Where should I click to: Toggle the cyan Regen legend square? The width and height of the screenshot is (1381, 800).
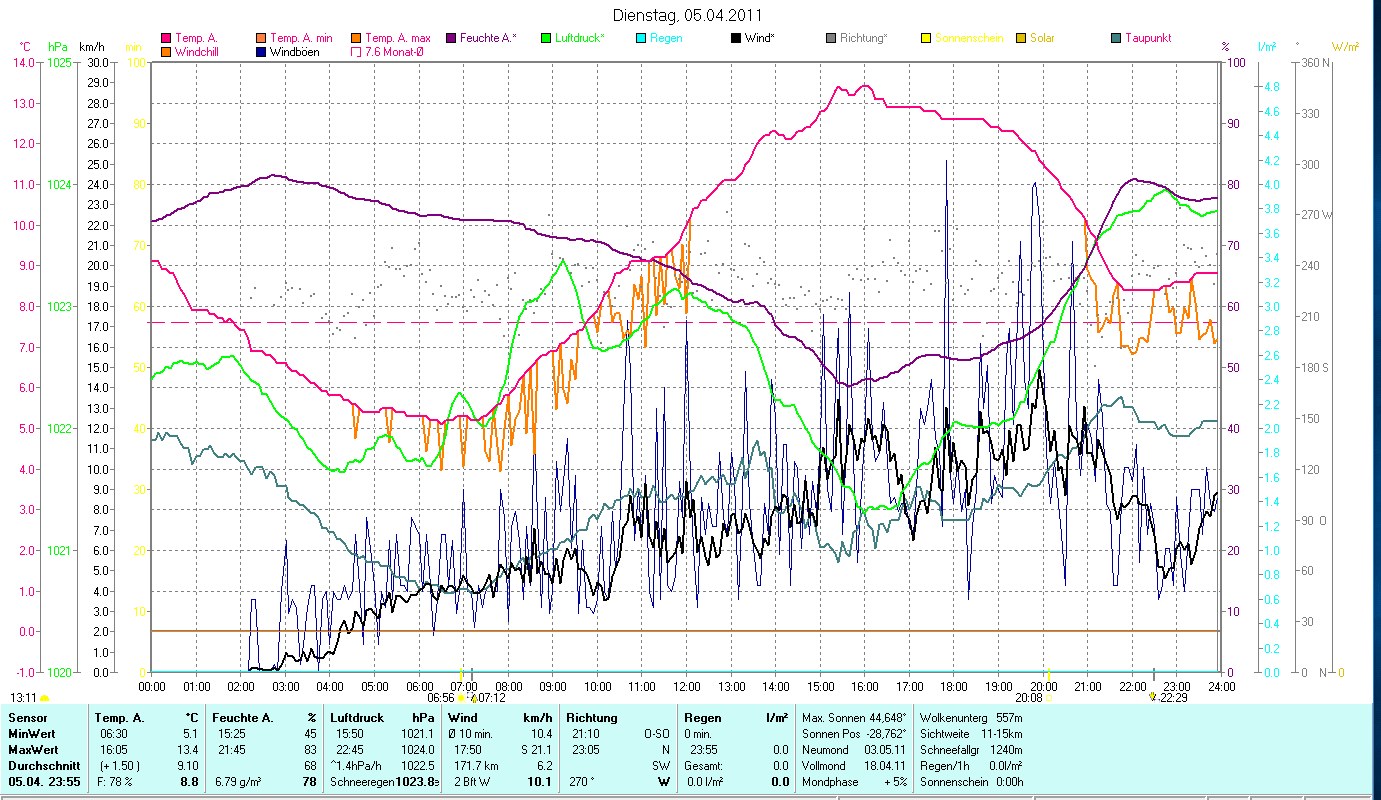[x=641, y=38]
